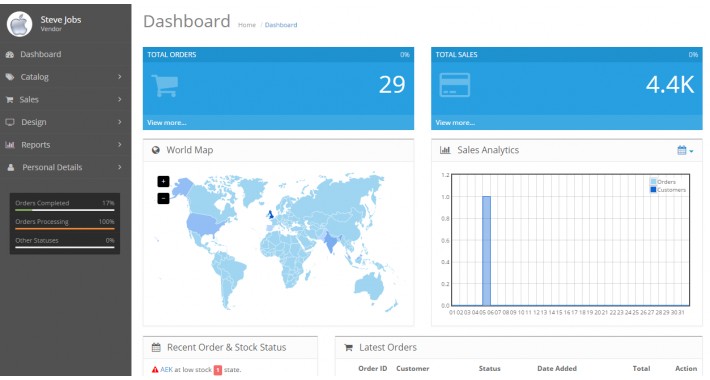
Task: Click the Other Statuses progress bar
Action: 65,247
